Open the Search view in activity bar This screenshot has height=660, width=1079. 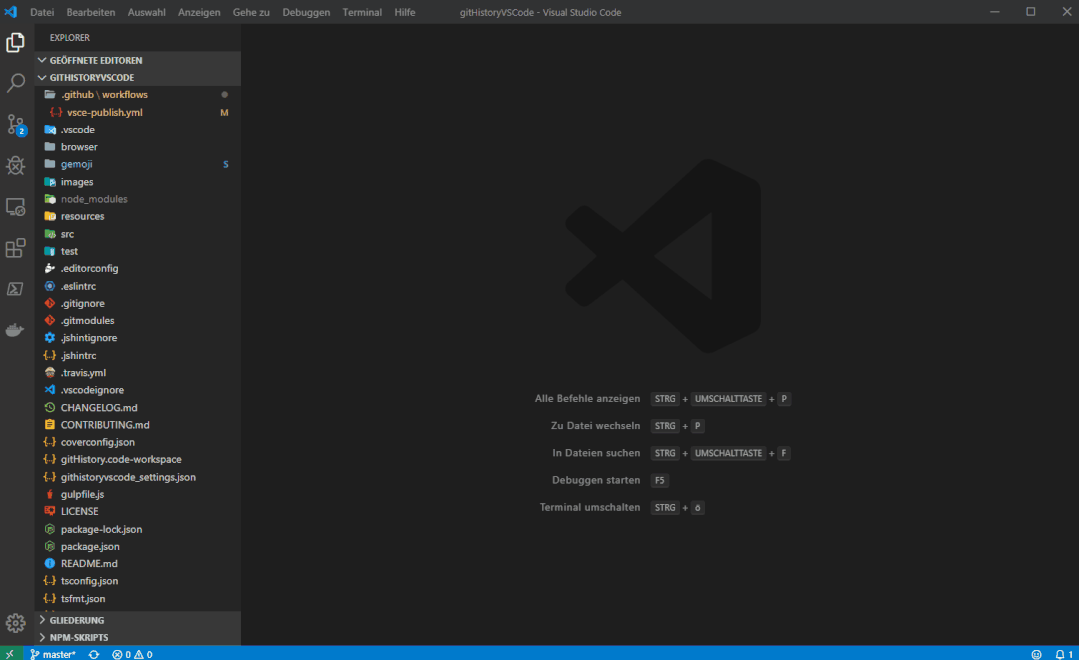(16, 83)
